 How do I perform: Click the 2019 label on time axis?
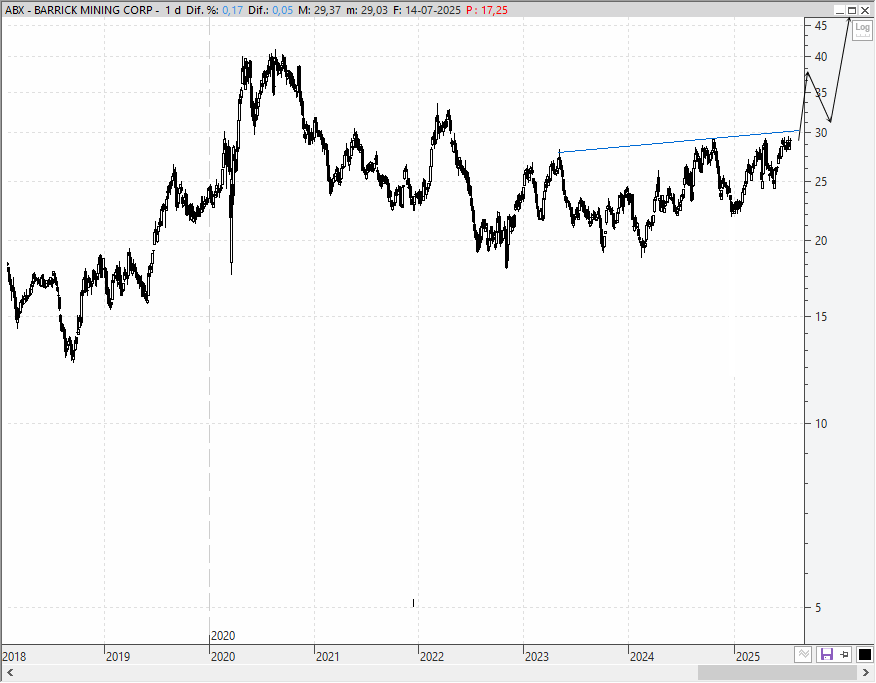(x=118, y=657)
